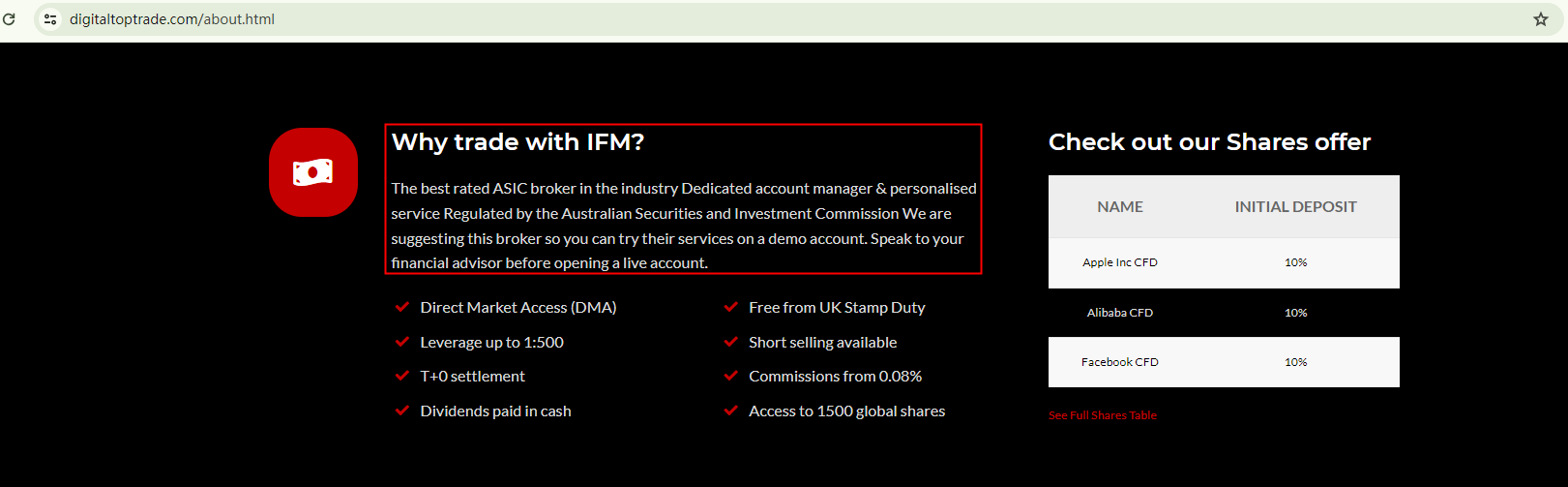Select the Alibaba CFD table cell
Screen dimensions: 1568x487
click(x=1120, y=313)
